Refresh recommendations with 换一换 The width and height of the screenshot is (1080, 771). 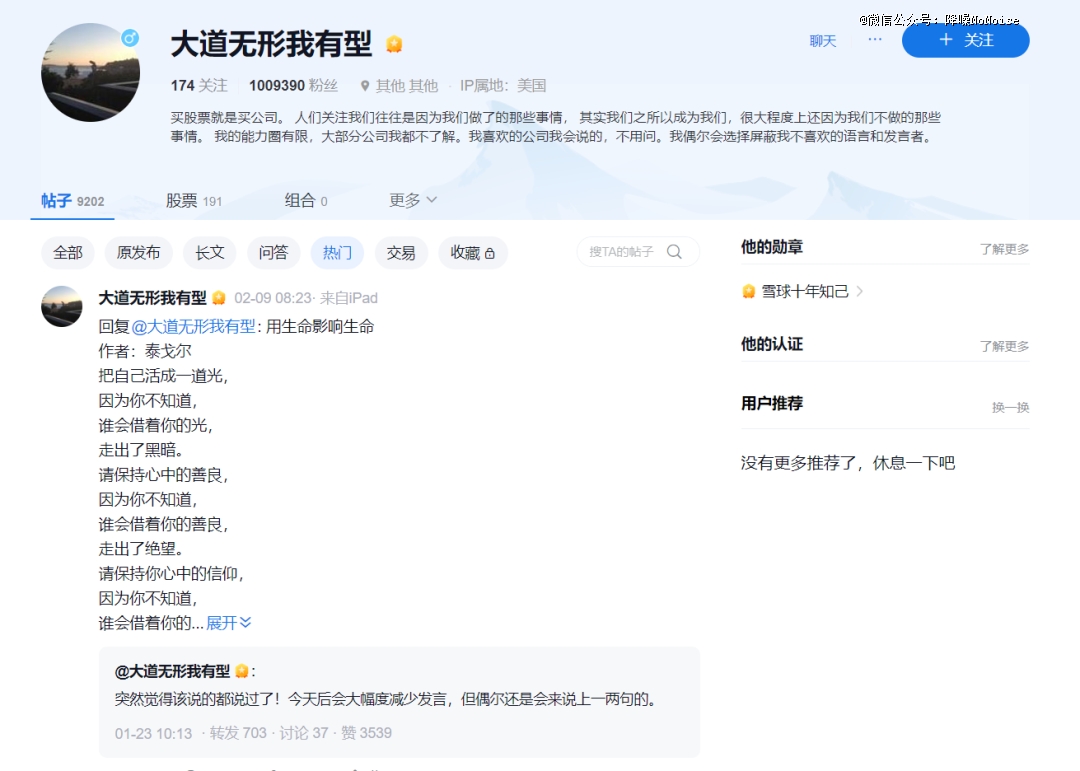pyautogui.click(x=1010, y=407)
